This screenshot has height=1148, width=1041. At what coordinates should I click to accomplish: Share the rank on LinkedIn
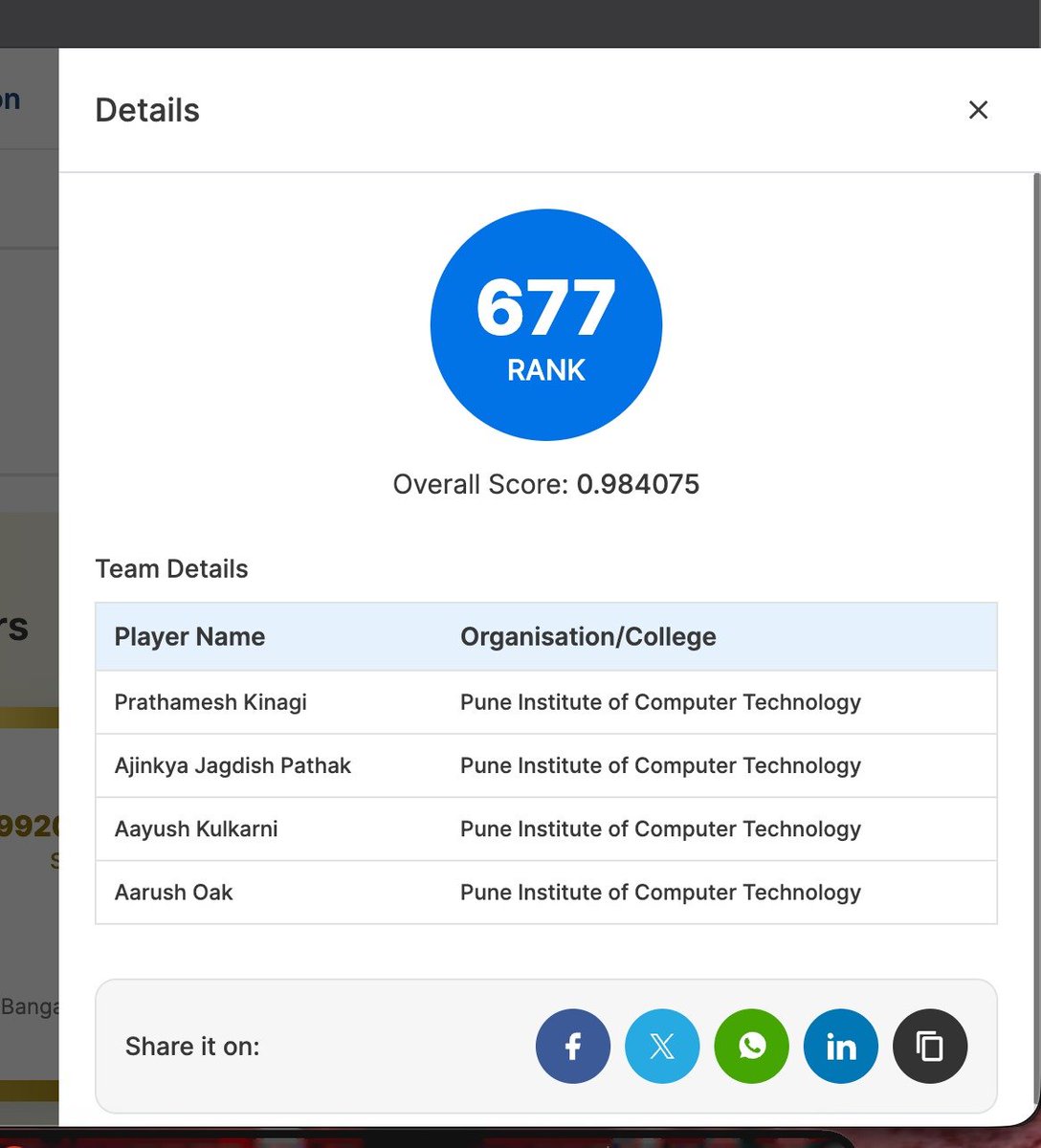tap(841, 1047)
